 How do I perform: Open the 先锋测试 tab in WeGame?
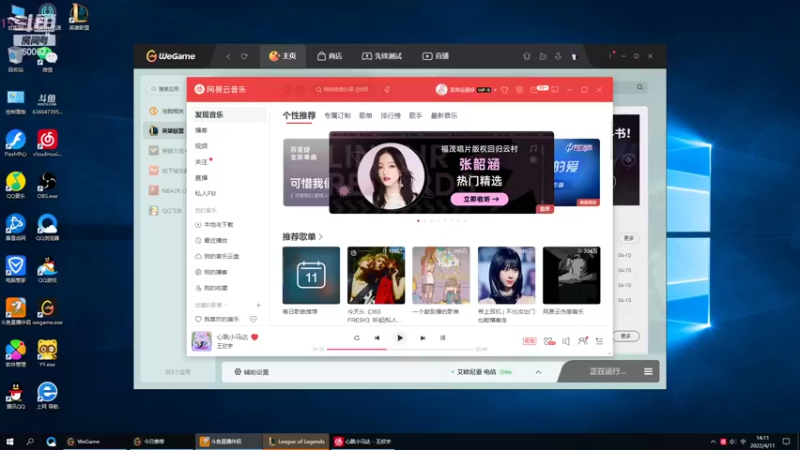click(382, 56)
